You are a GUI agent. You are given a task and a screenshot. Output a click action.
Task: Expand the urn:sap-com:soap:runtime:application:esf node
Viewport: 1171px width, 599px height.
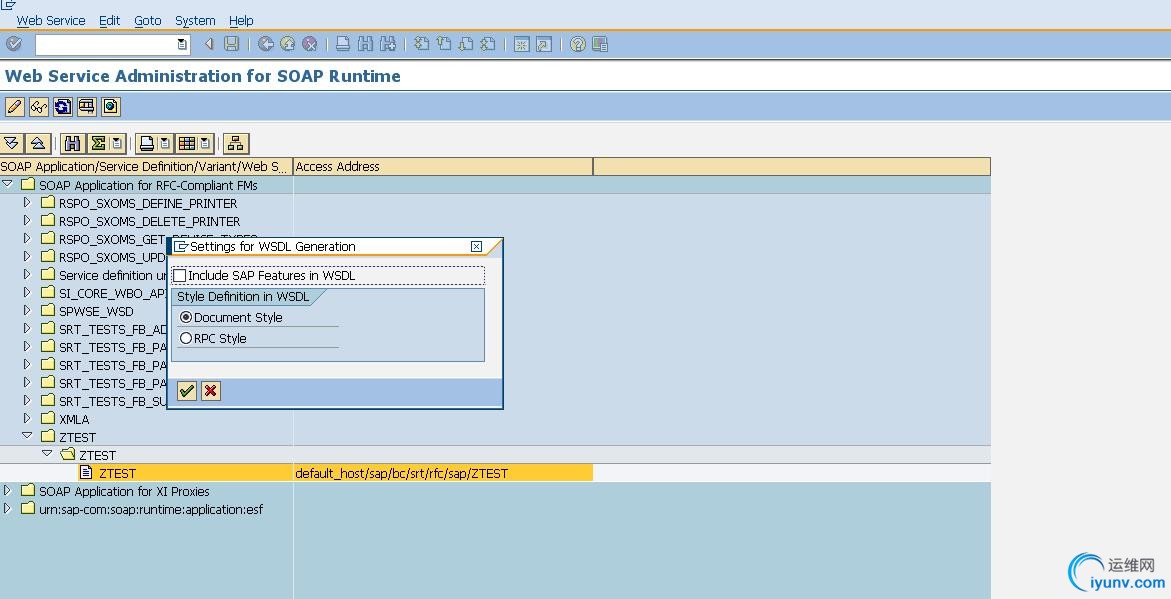[x=7, y=509]
